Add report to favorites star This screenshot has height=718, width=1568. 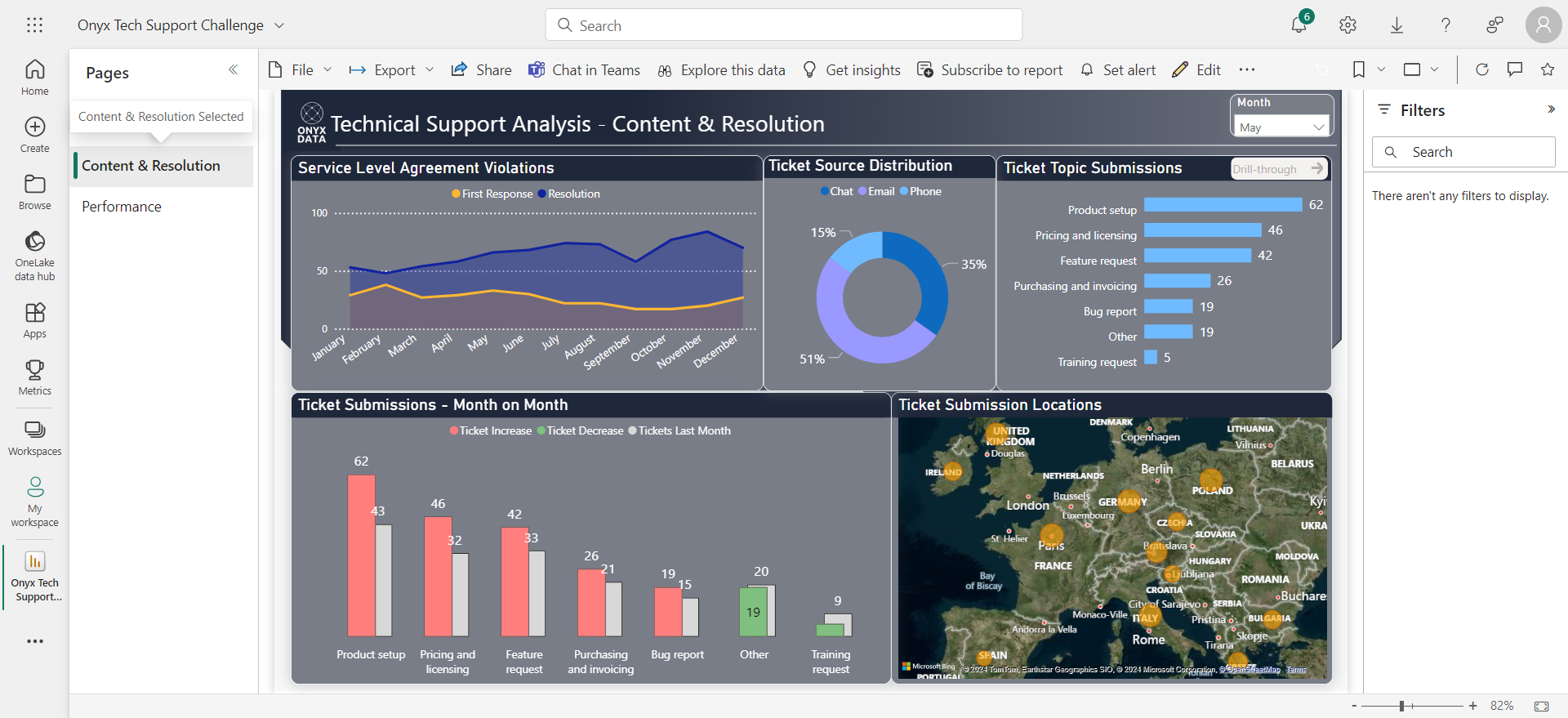tap(1547, 69)
